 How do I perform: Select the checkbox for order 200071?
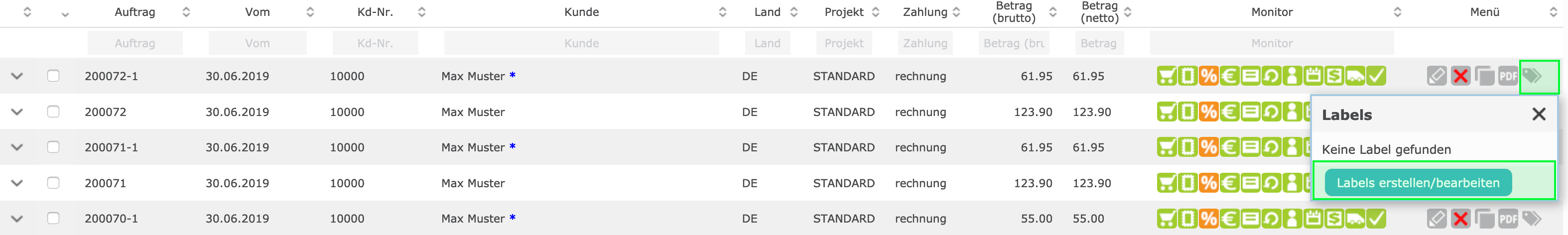(54, 183)
